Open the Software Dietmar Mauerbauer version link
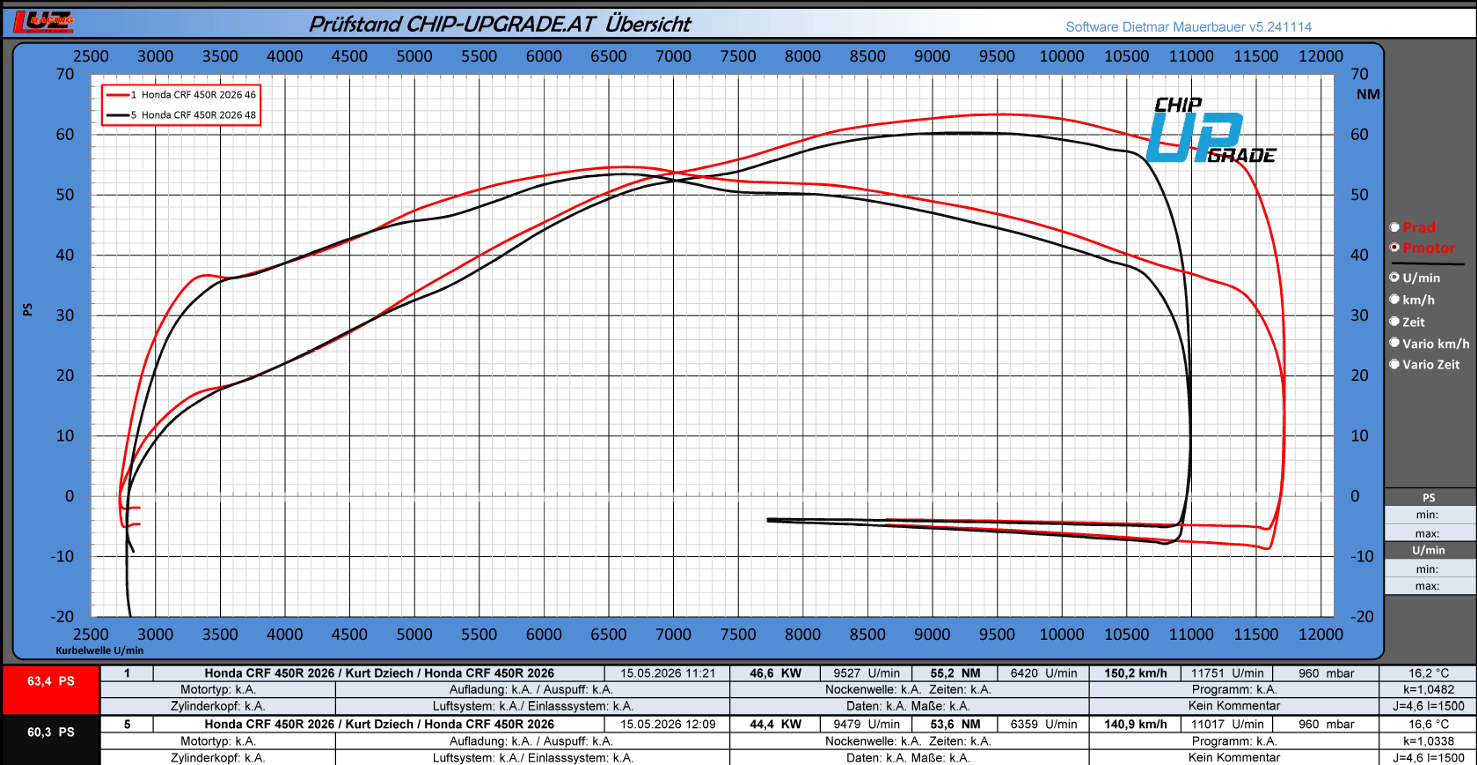The height and width of the screenshot is (765, 1477). [1188, 27]
